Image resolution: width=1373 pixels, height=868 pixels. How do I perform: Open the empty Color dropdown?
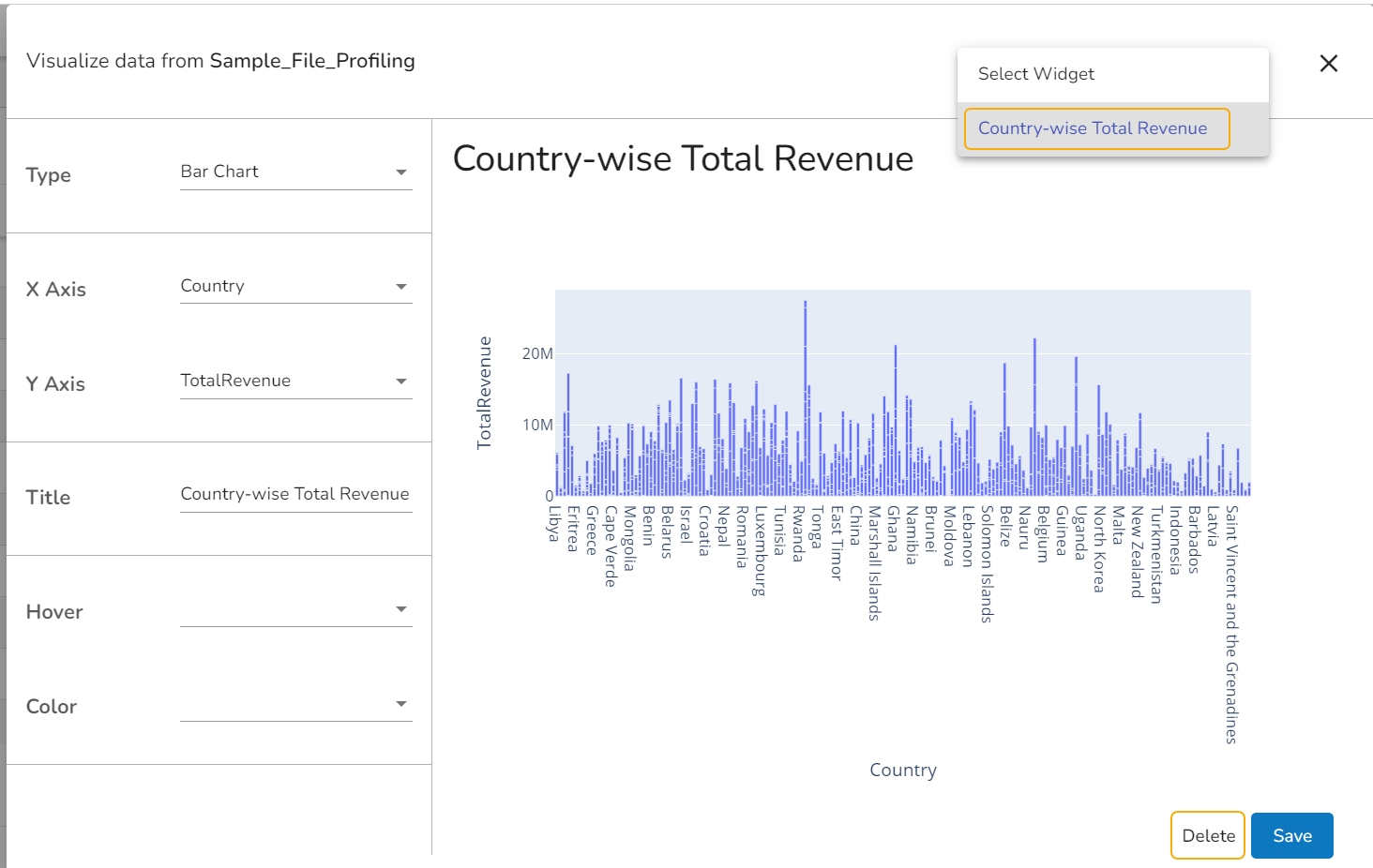pos(295,705)
